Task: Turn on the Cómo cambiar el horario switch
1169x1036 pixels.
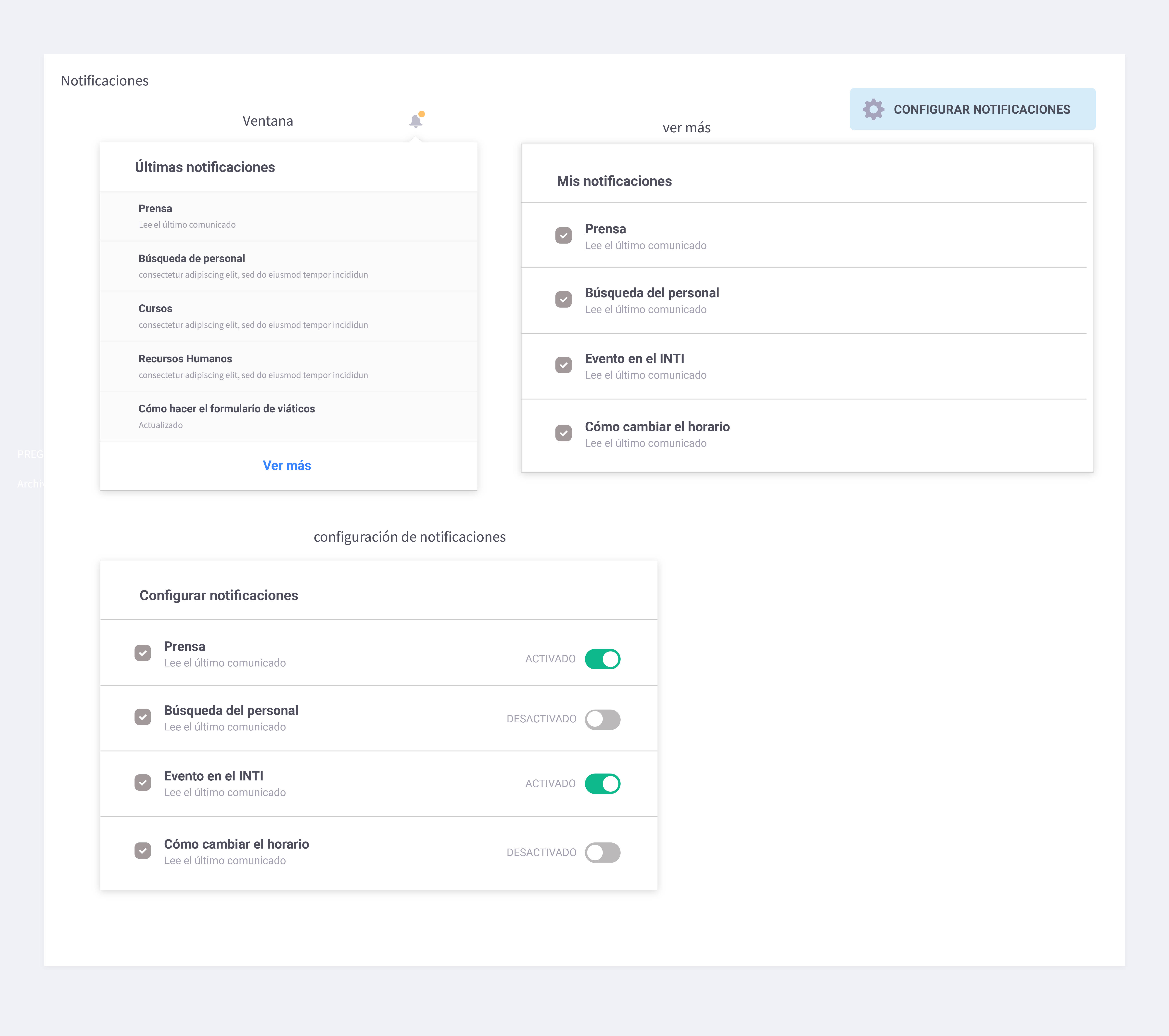Action: [602, 853]
